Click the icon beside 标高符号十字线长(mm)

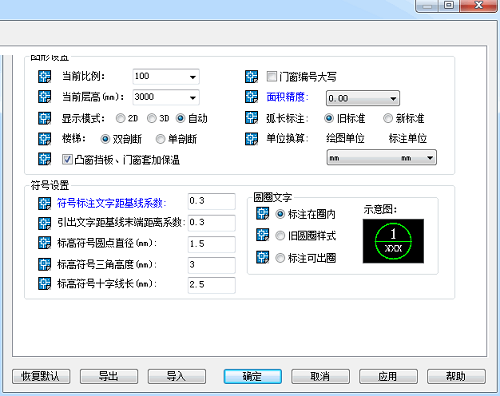click(x=44, y=284)
